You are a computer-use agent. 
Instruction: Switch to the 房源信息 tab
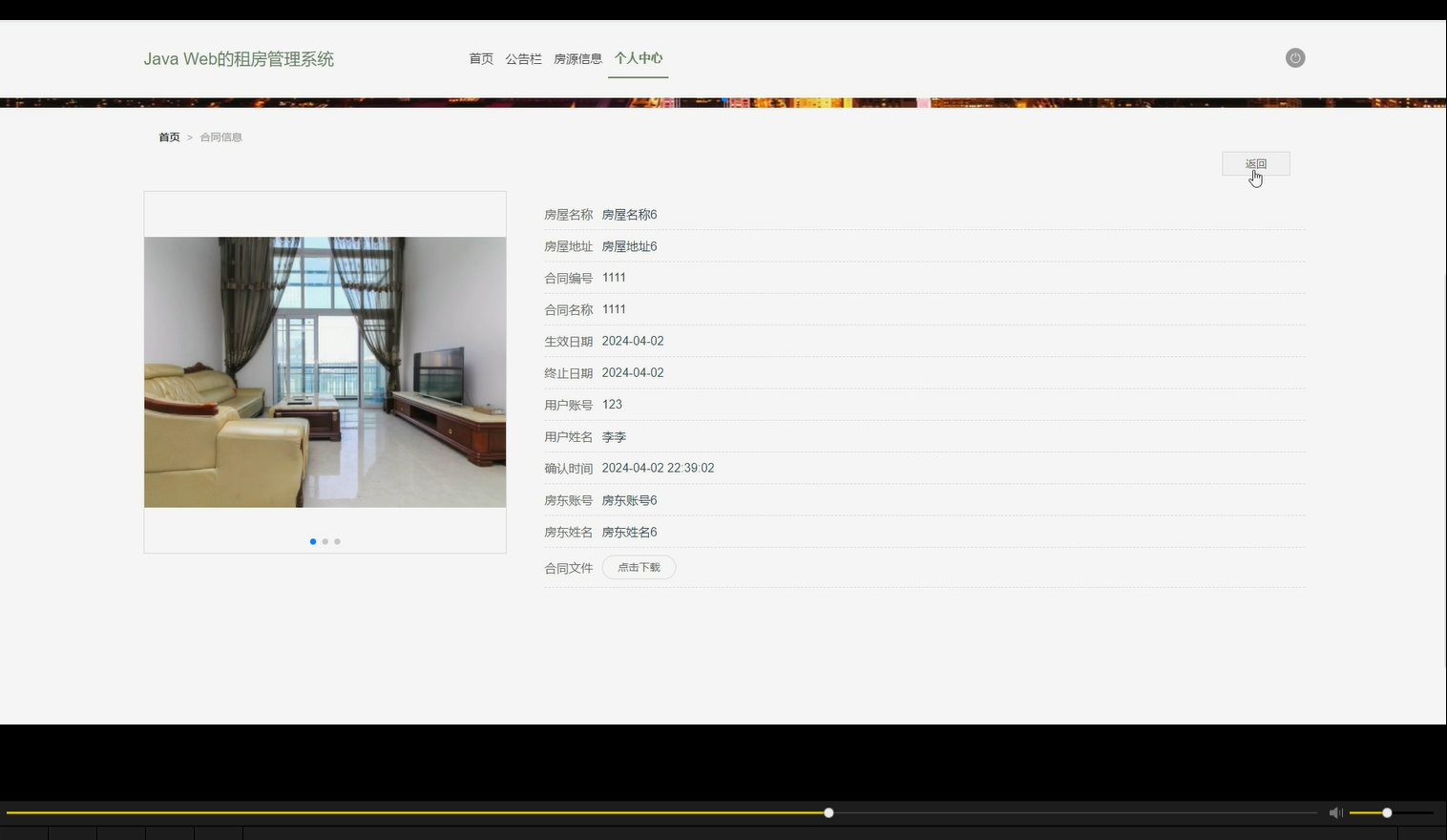coord(577,58)
